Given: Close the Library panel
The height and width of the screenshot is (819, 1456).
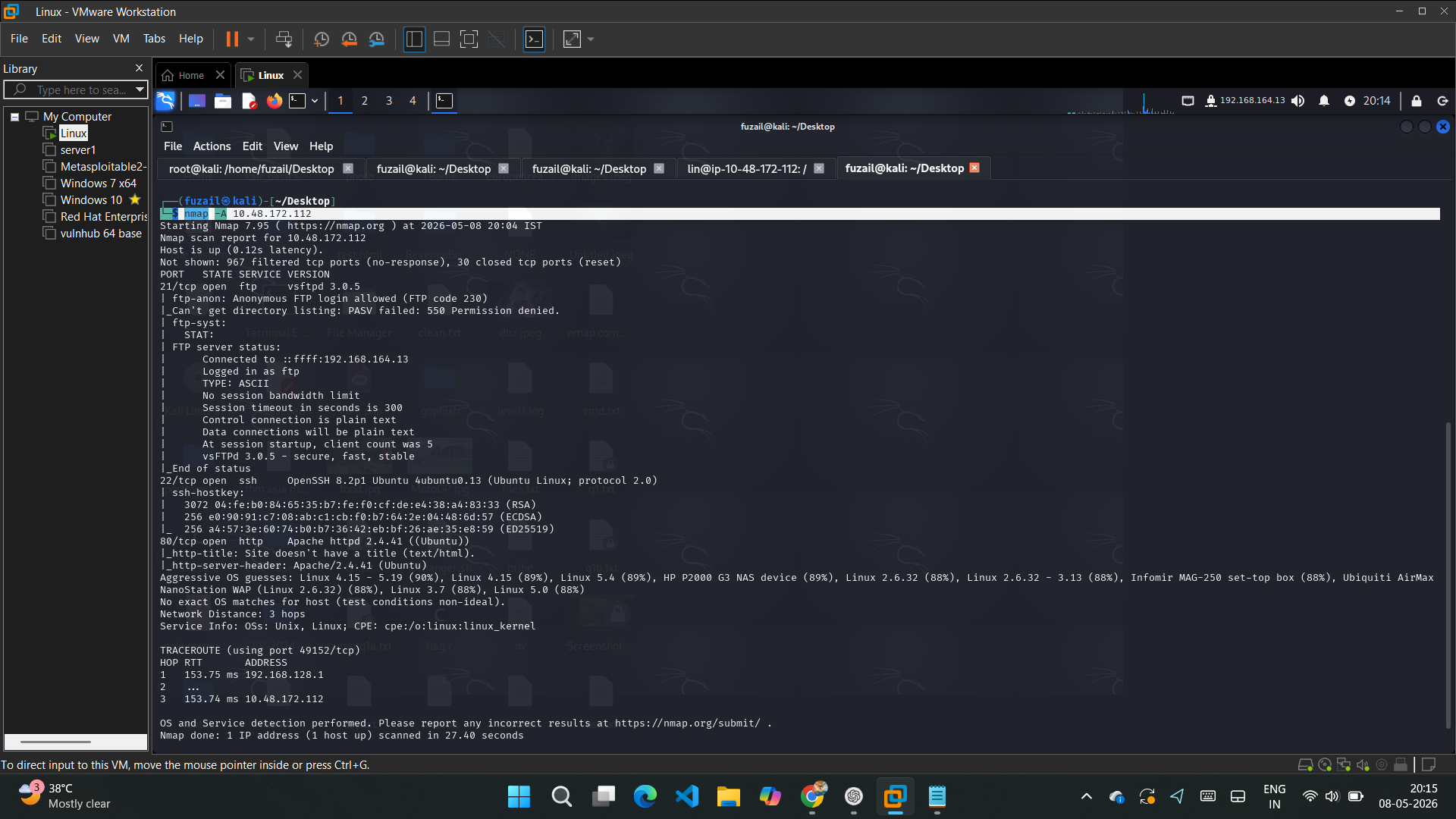Looking at the screenshot, I should (139, 68).
